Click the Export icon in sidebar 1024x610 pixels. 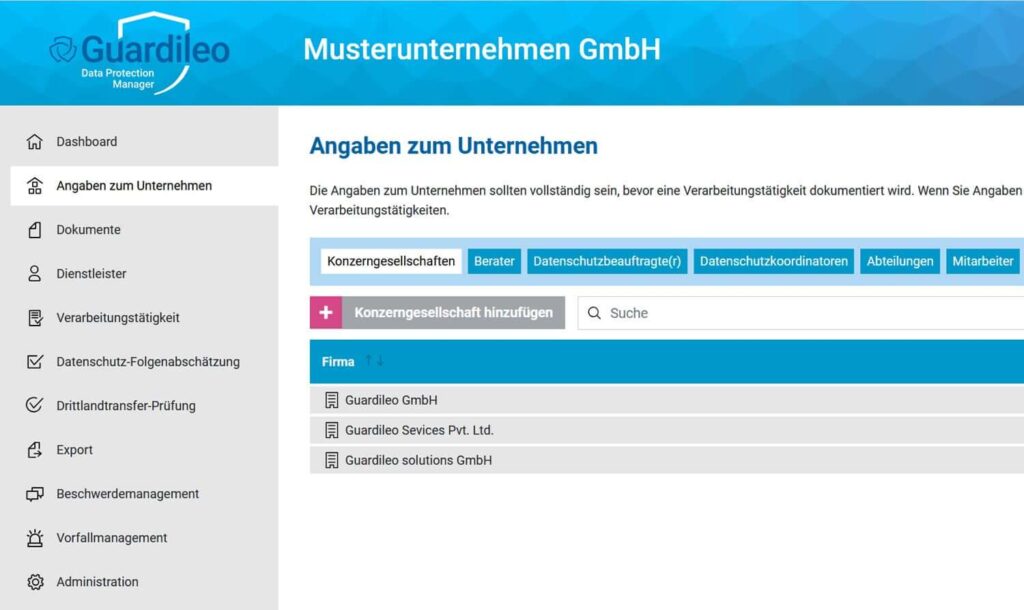pyautogui.click(x=35, y=450)
